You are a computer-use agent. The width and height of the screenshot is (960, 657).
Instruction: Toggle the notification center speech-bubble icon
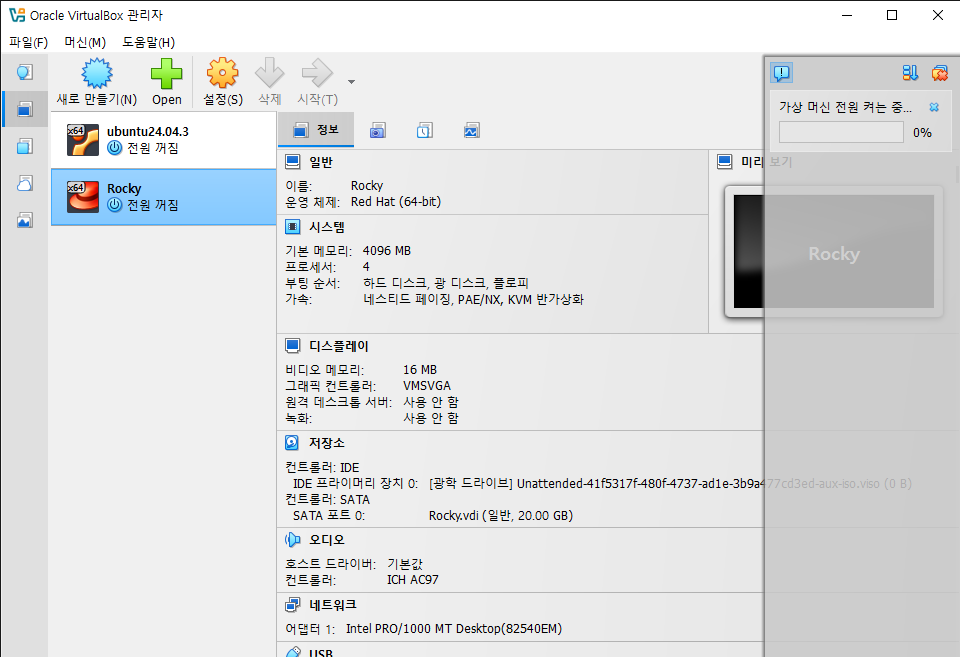(781, 73)
